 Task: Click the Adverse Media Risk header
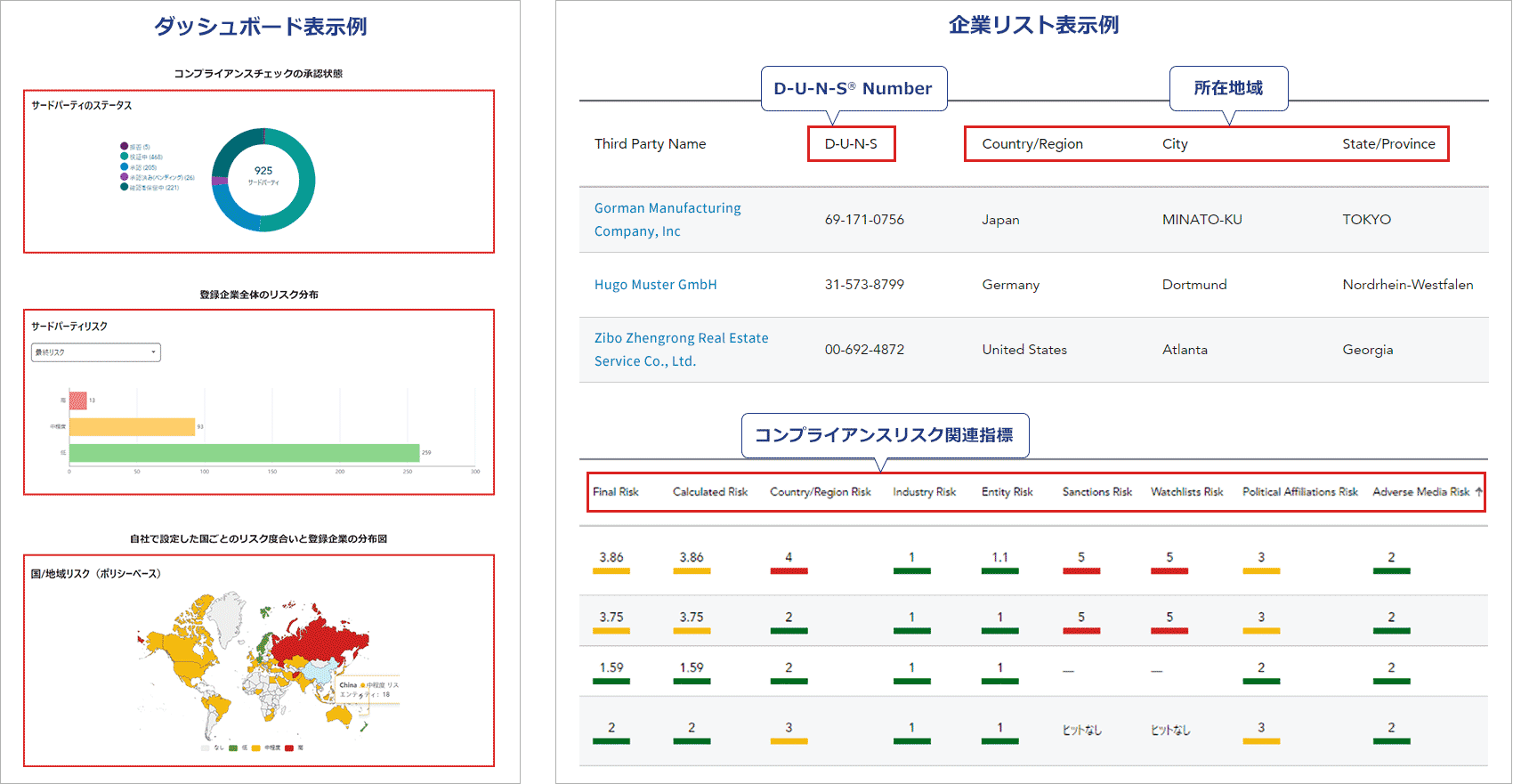pyautogui.click(x=1421, y=492)
